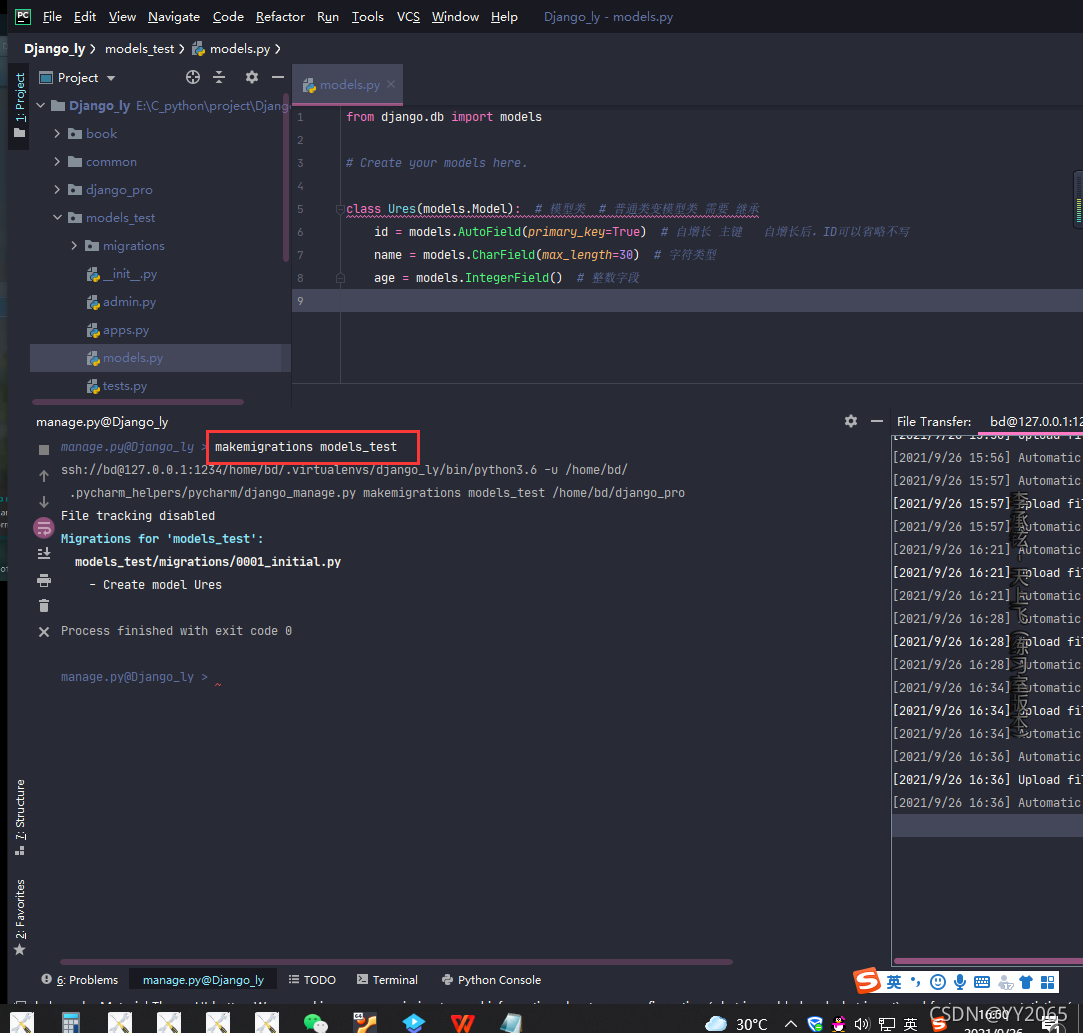Hide the manage.py console panel
1083x1033 pixels.
[877, 421]
